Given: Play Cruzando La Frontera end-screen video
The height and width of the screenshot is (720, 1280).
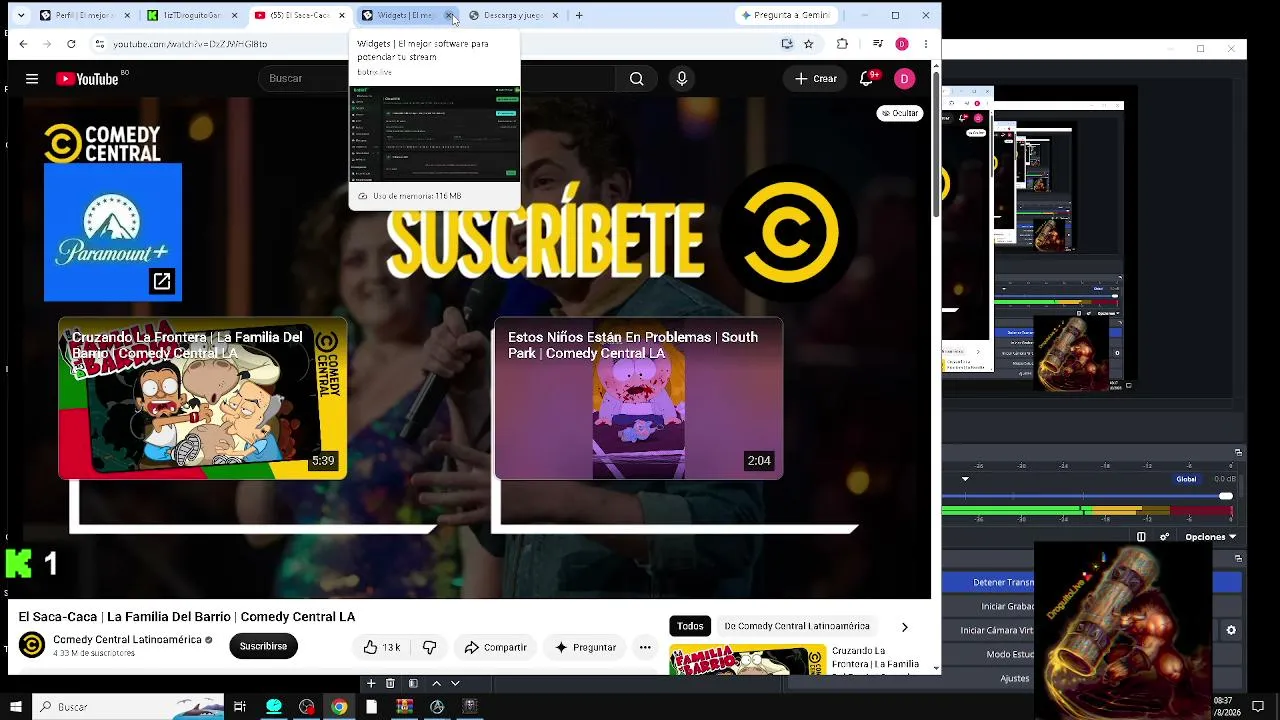Looking at the screenshot, I should pyautogui.click(x=203, y=398).
